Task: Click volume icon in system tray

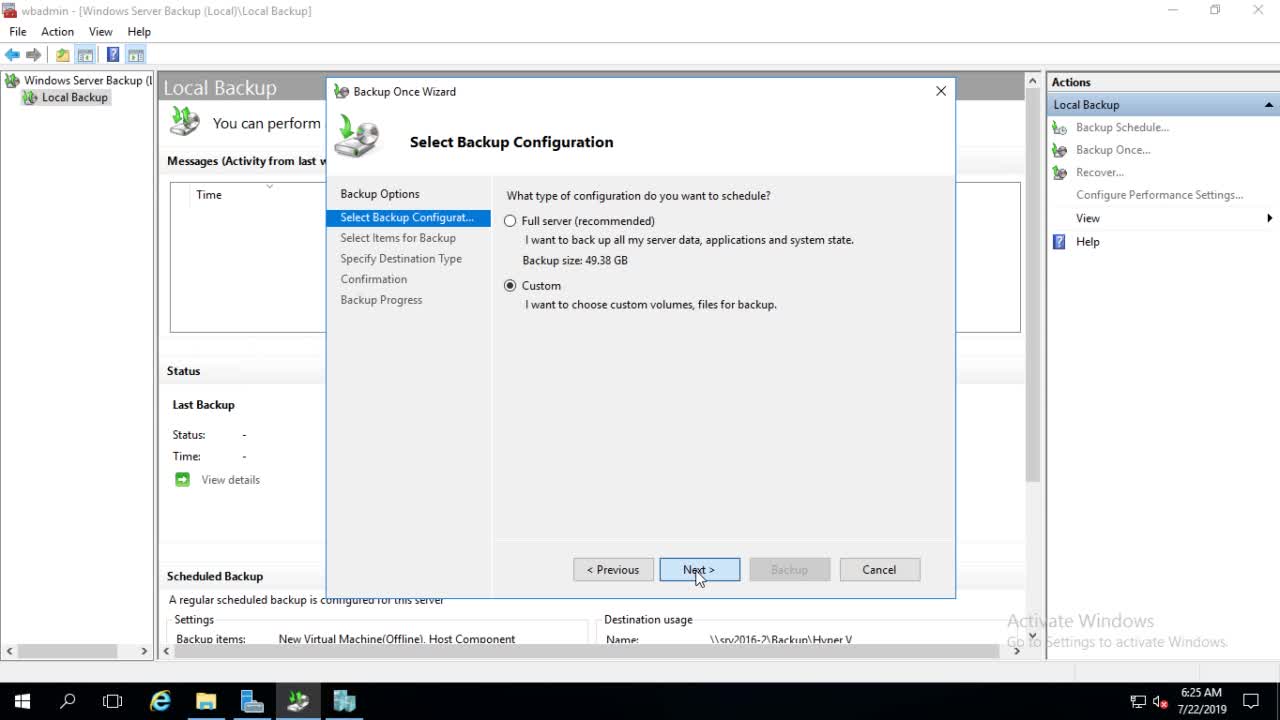Action: coord(1160,702)
